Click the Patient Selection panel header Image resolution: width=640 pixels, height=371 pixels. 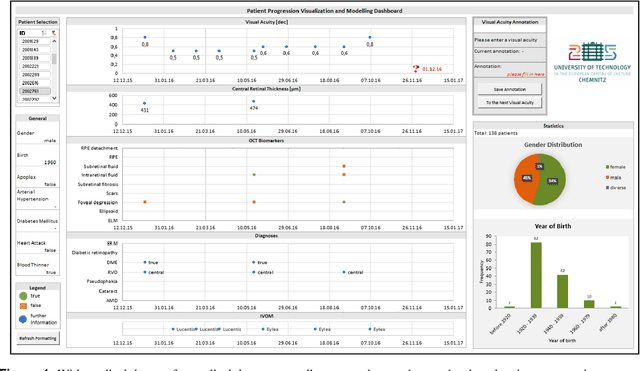38,22
